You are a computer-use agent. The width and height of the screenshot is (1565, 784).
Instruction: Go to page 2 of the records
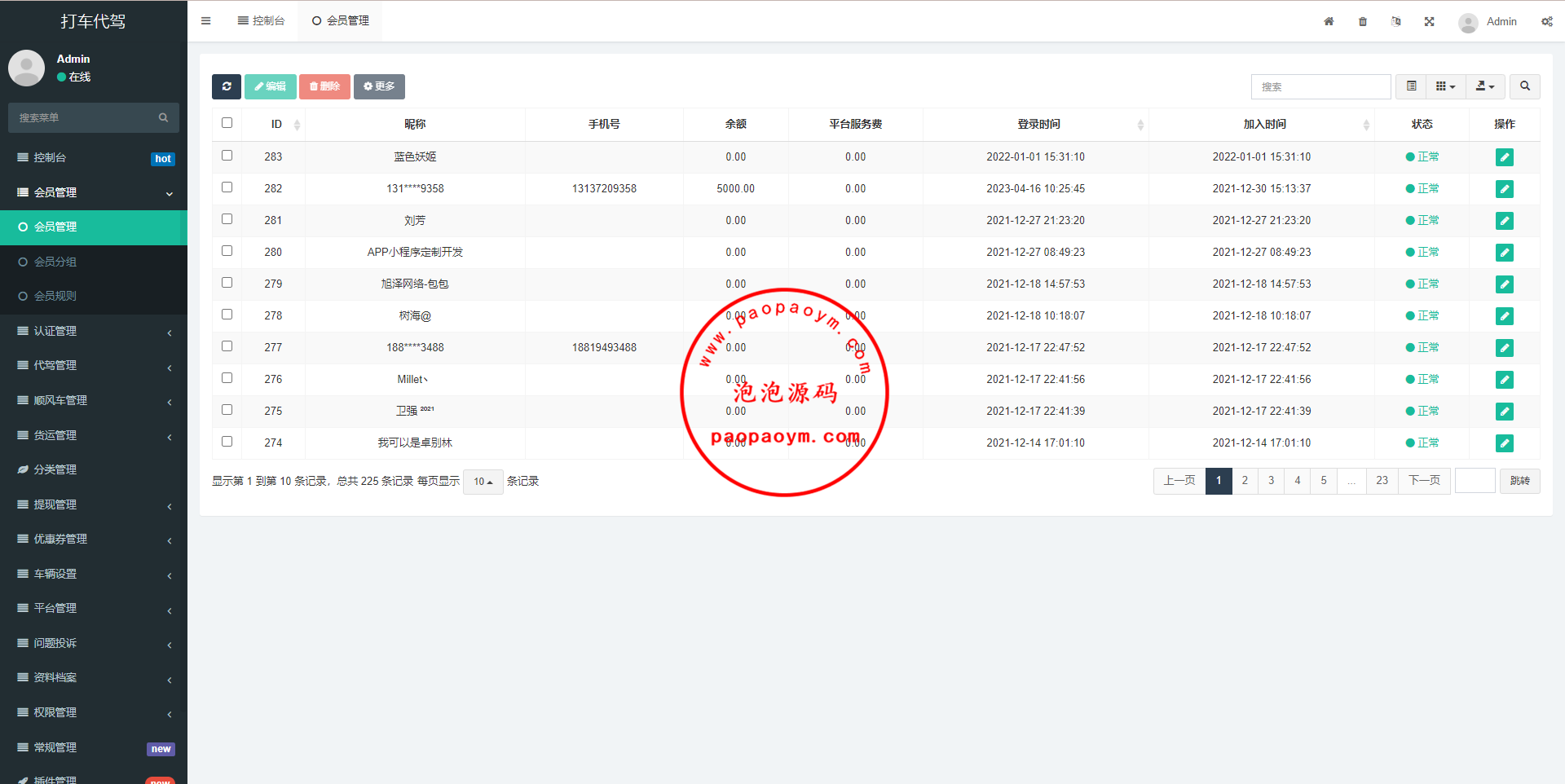click(x=1245, y=481)
